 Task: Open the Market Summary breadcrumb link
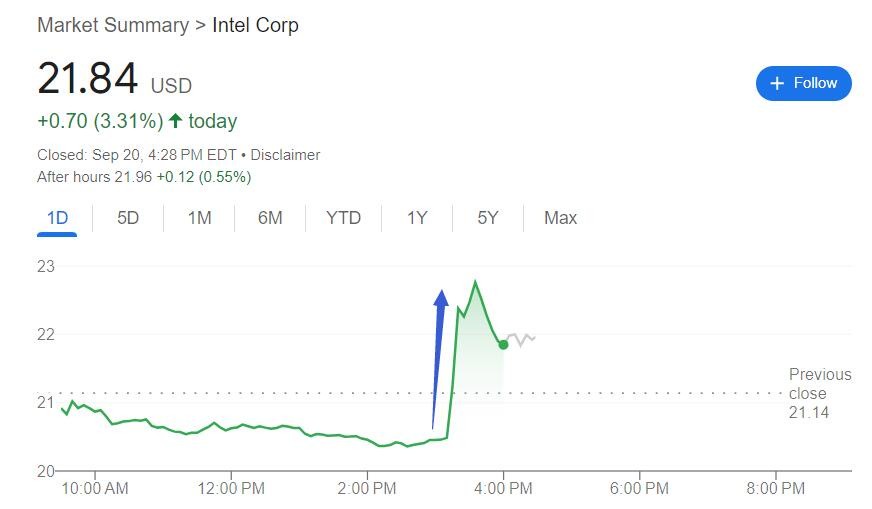click(112, 25)
